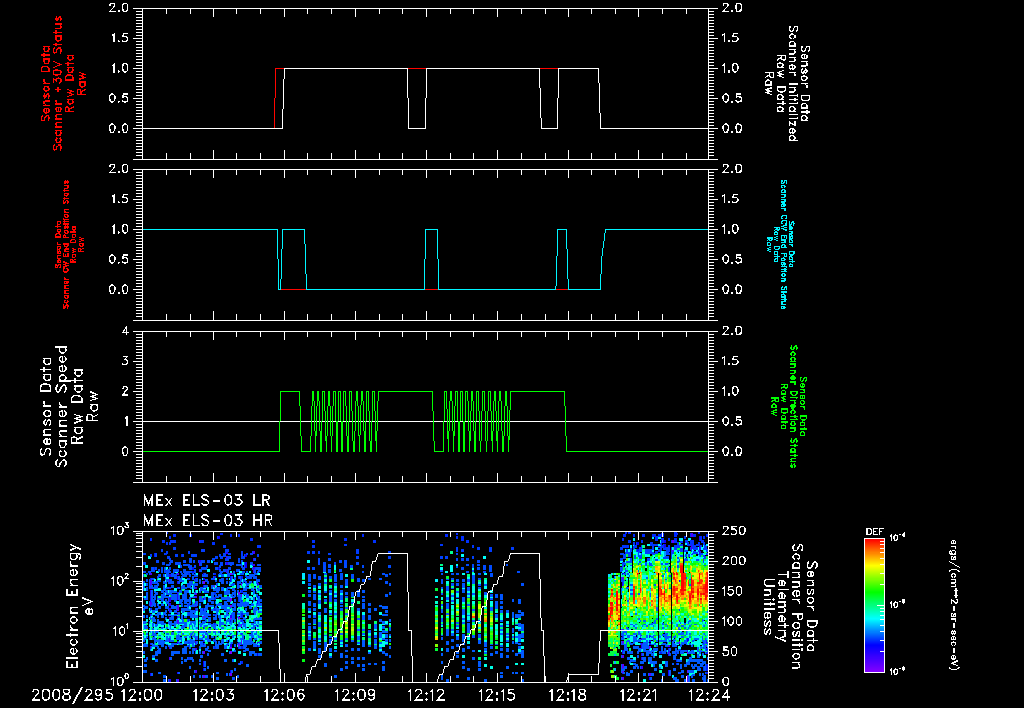The width and height of the screenshot is (1024, 708).
Task: Click the 12:24 end time label
Action: [708, 695]
